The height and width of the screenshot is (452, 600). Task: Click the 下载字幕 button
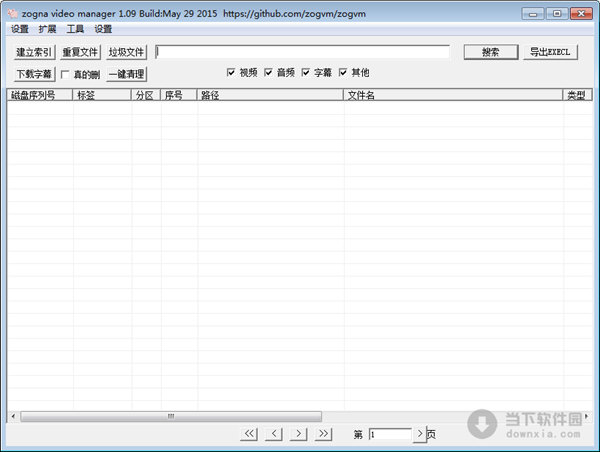click(34, 74)
